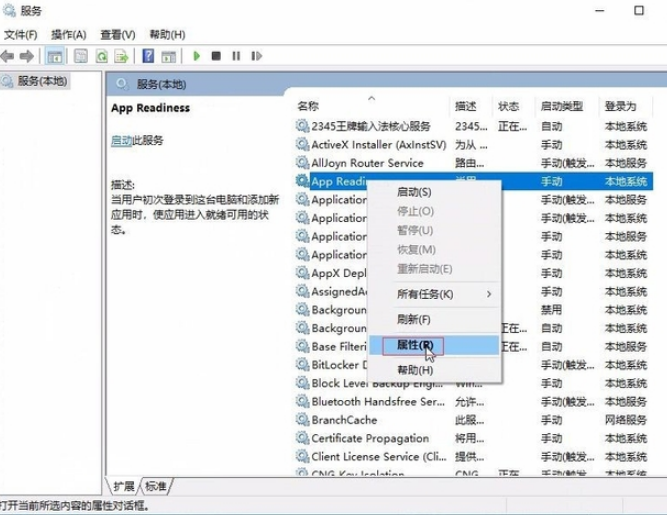The image size is (667, 515).
Task: Click the green Start service play icon
Action: (197, 56)
